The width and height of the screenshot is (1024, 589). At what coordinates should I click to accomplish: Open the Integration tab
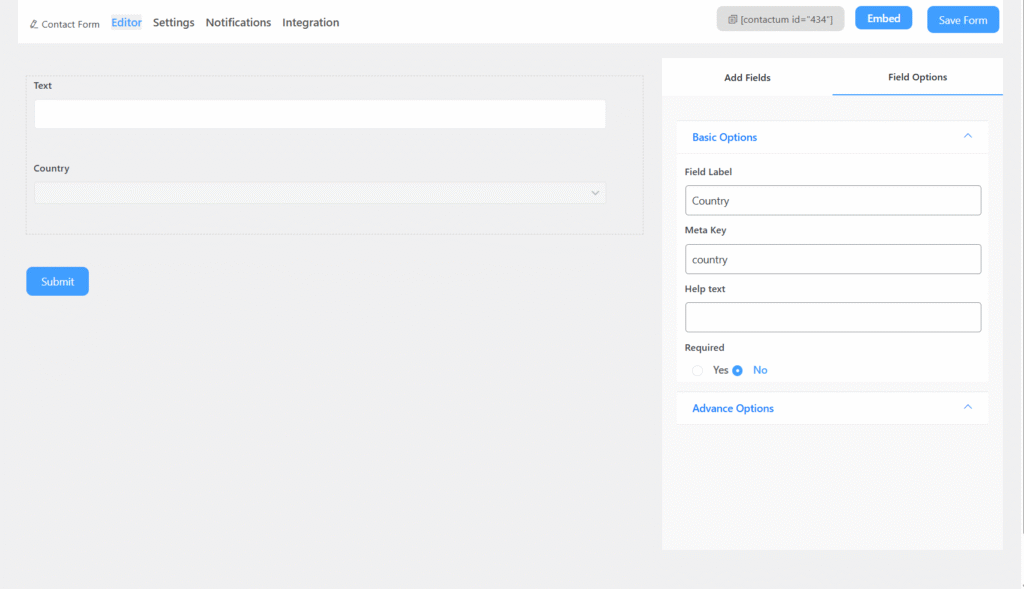(x=310, y=22)
